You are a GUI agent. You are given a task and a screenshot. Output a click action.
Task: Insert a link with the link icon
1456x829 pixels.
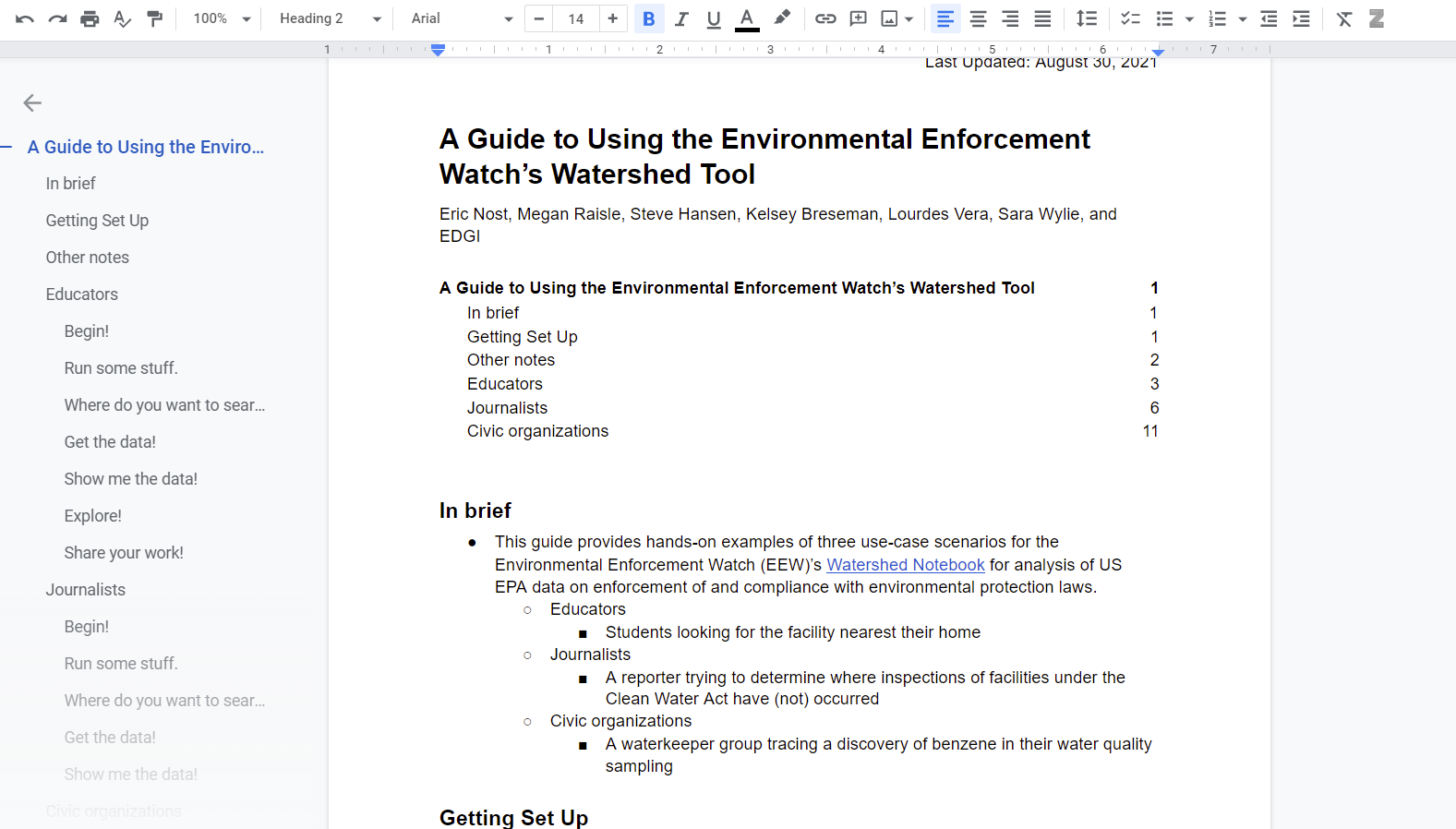825,18
